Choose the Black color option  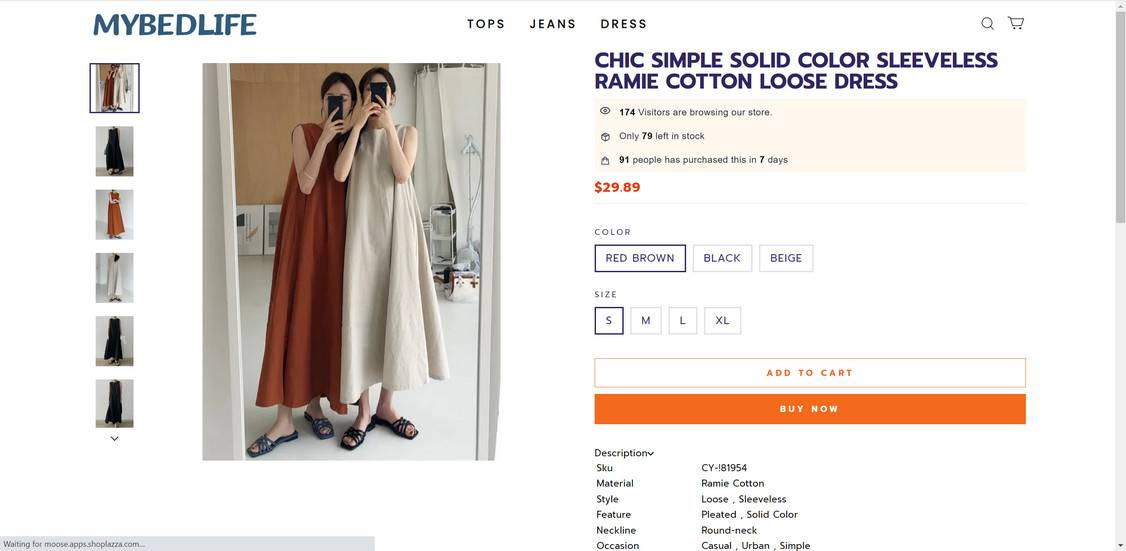coord(722,258)
